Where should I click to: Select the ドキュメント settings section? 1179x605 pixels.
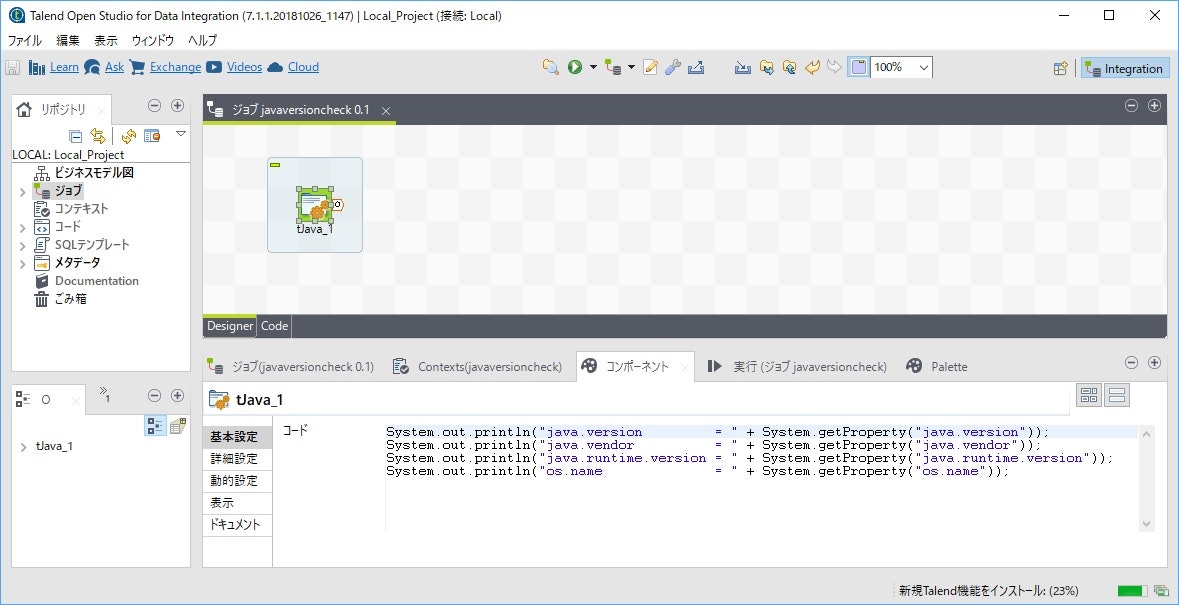pos(238,525)
